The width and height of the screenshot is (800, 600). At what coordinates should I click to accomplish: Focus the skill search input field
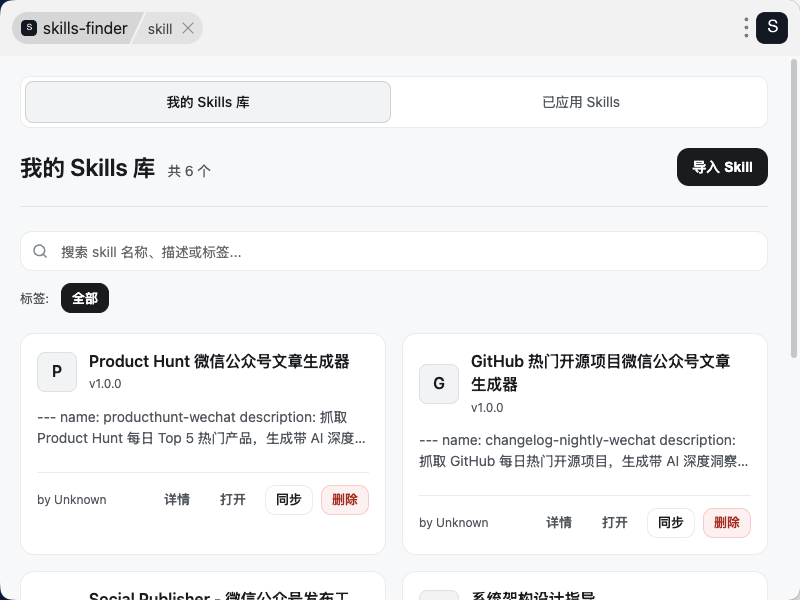(x=400, y=252)
